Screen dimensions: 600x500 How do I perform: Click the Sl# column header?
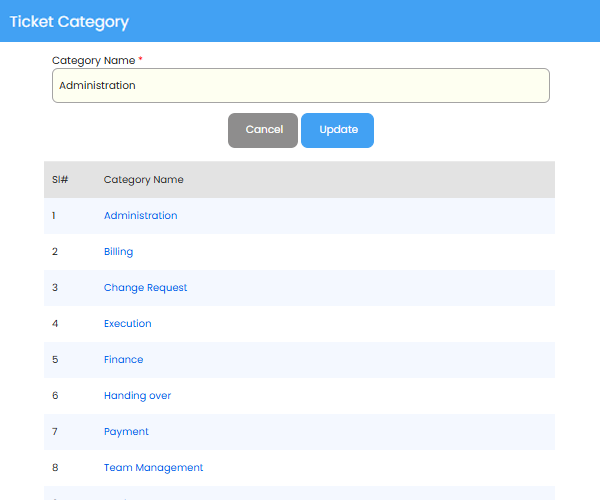60,179
